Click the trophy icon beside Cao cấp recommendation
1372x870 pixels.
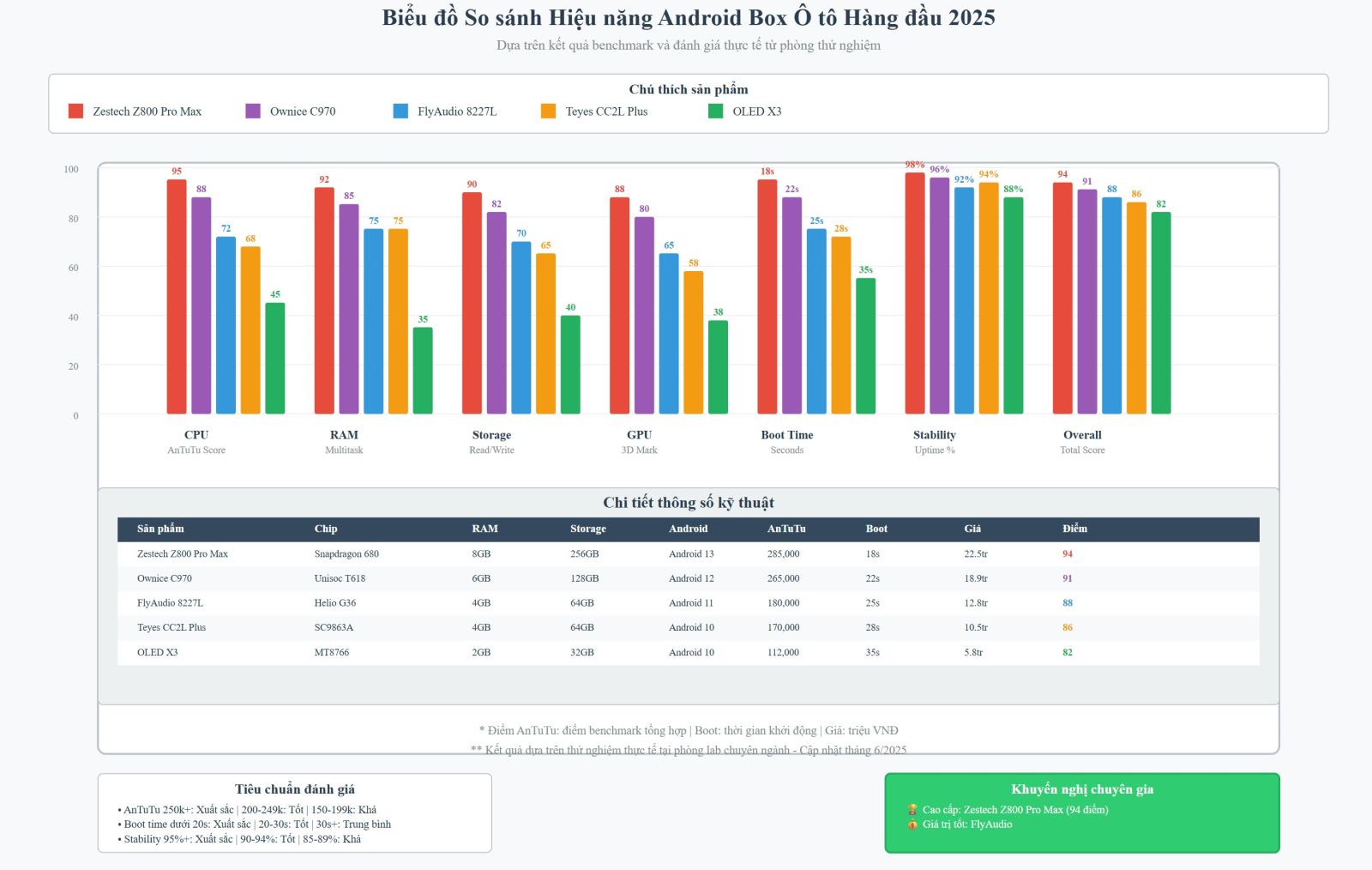click(912, 810)
